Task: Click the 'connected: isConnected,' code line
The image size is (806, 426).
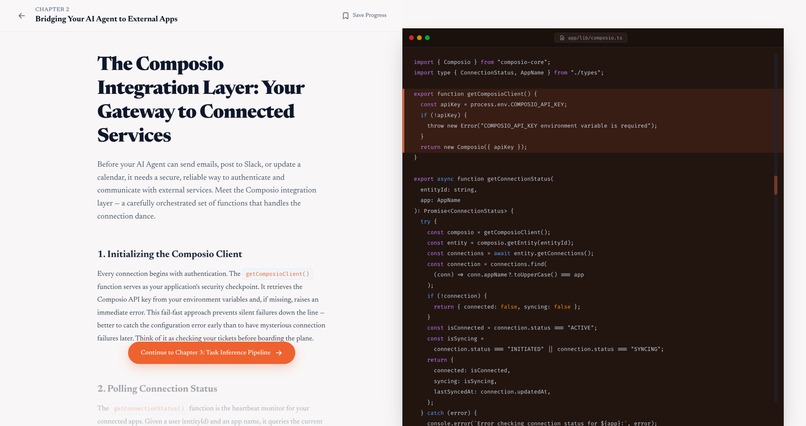Action: tap(471, 371)
